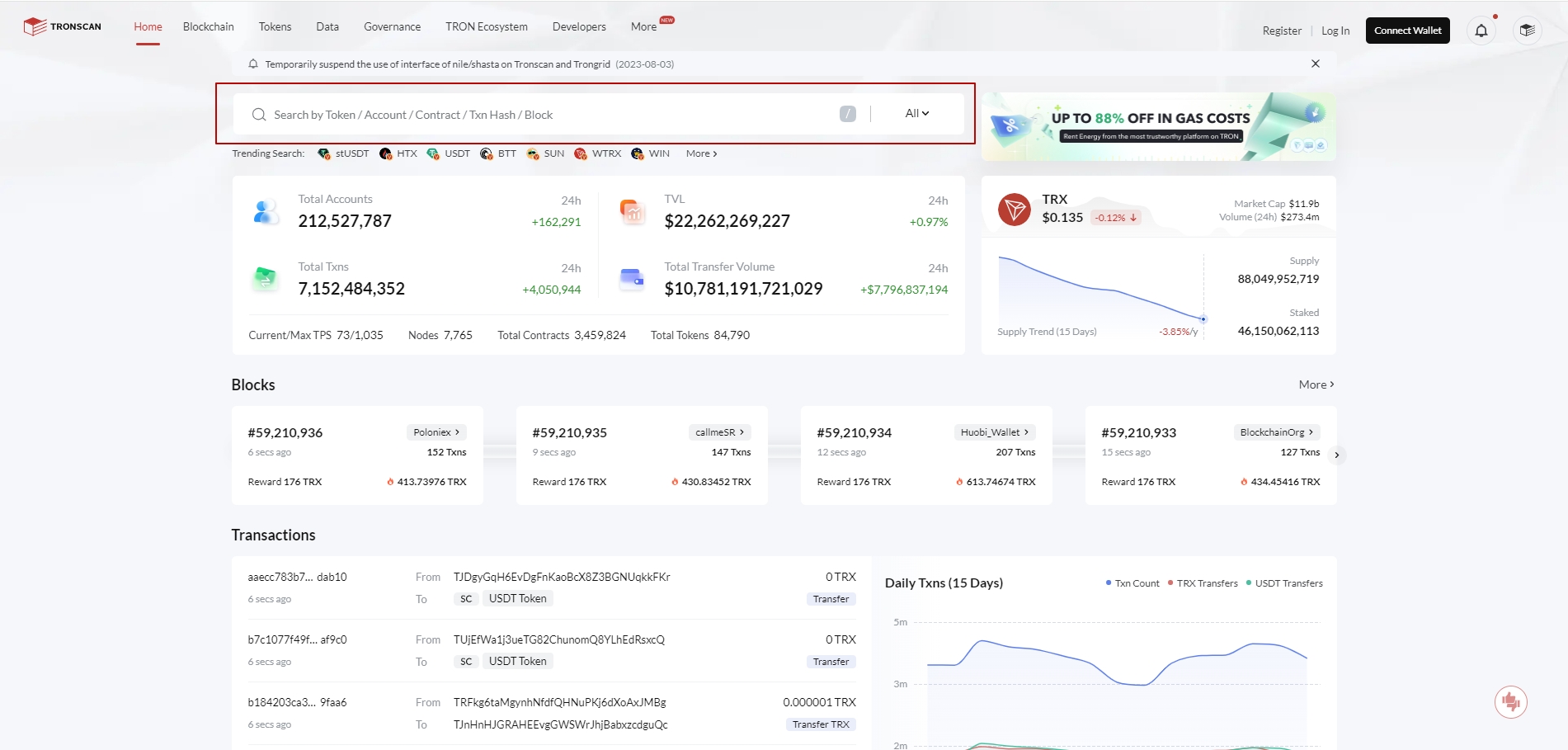Open the notifications bell icon

(x=1481, y=31)
